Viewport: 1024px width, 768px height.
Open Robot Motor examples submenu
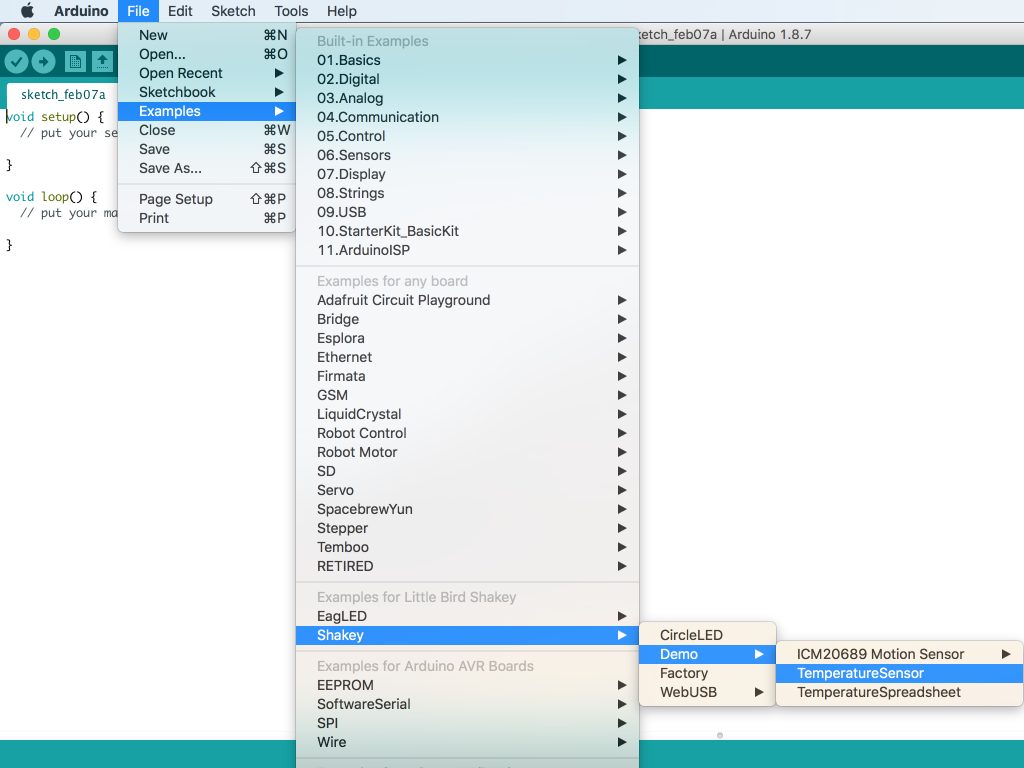point(468,451)
